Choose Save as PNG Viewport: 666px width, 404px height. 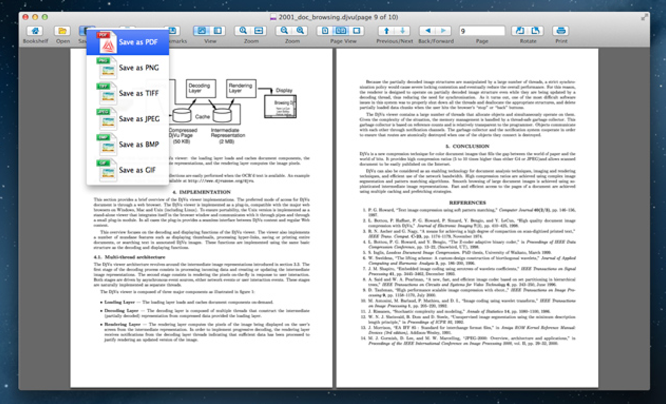tap(128, 68)
